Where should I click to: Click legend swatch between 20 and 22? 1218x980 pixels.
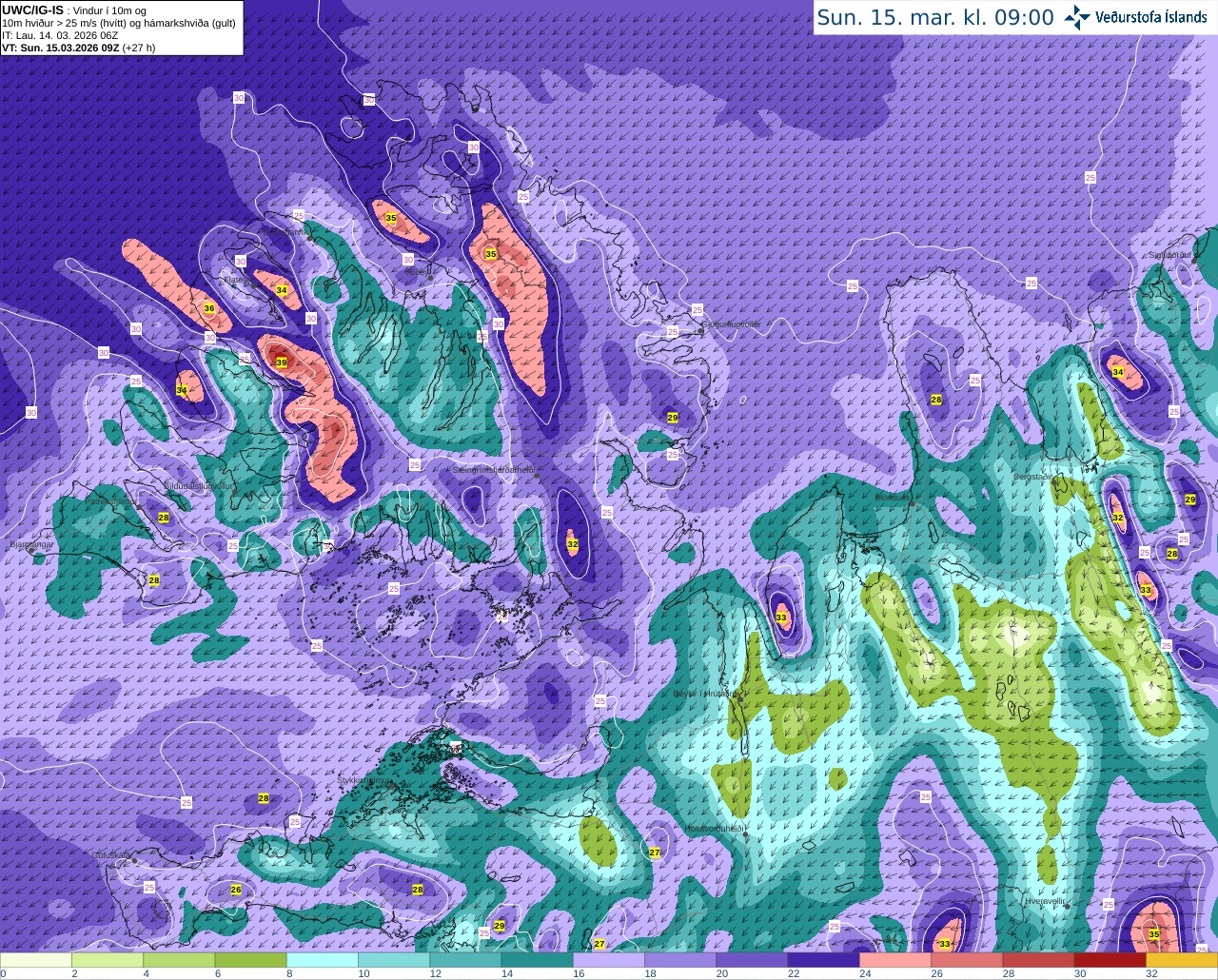[752, 961]
